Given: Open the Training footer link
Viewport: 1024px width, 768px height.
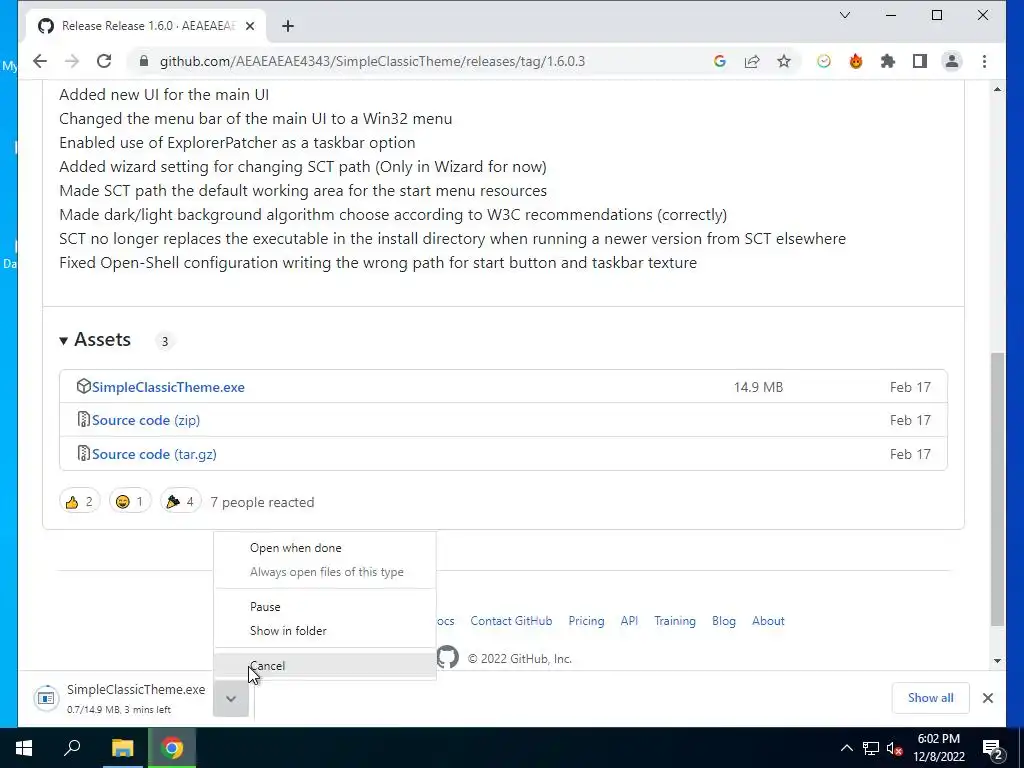Looking at the screenshot, I should [x=675, y=621].
